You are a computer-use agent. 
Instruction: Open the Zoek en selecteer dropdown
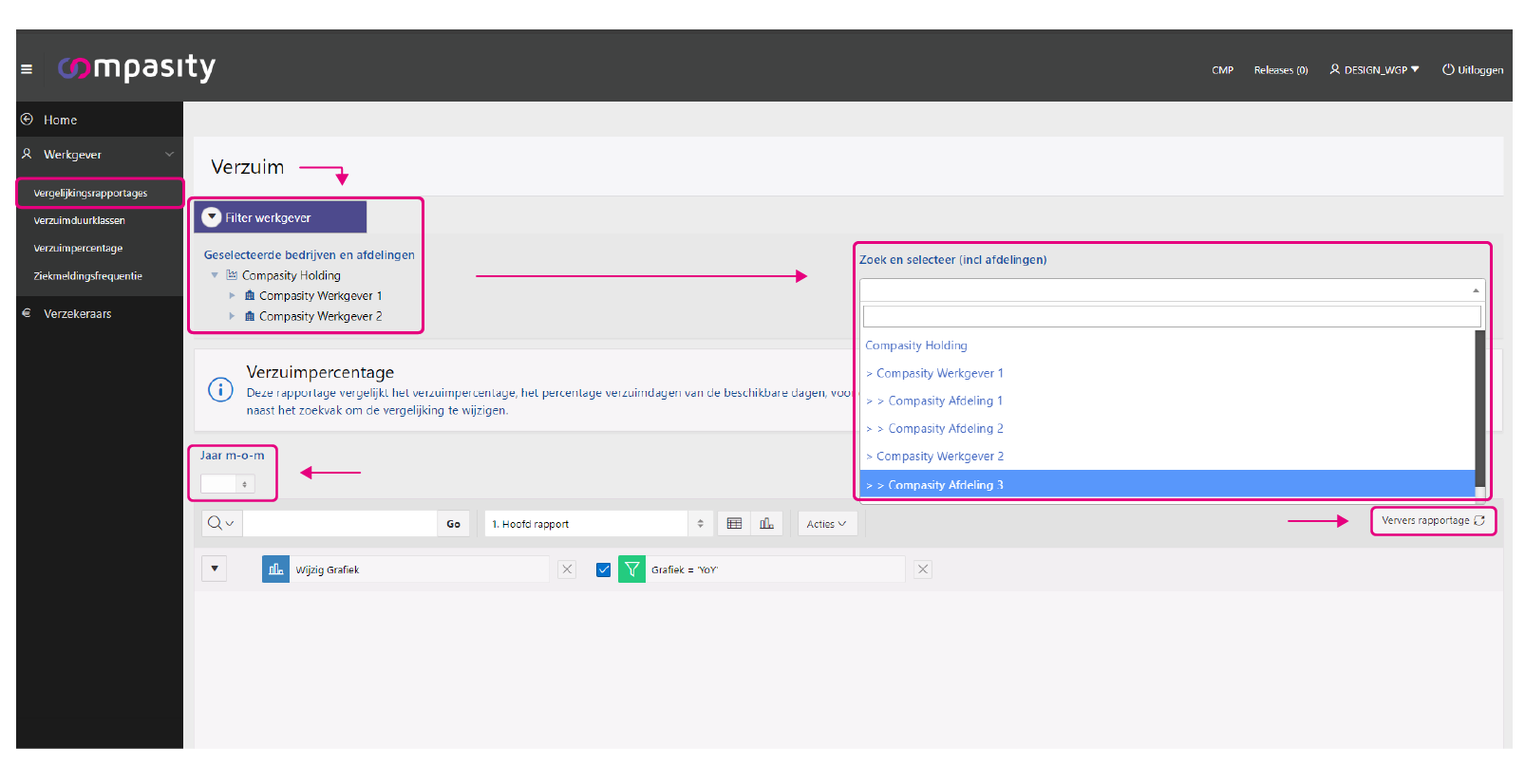click(x=1172, y=289)
